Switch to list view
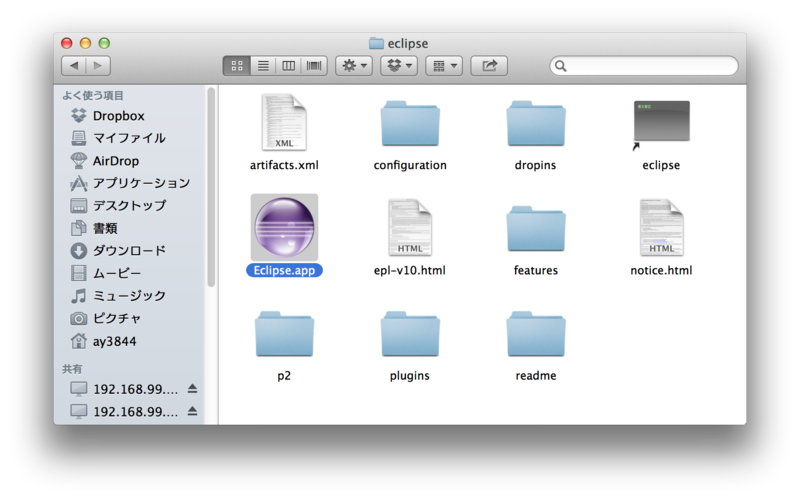This screenshot has height=499, width=800. [263, 66]
